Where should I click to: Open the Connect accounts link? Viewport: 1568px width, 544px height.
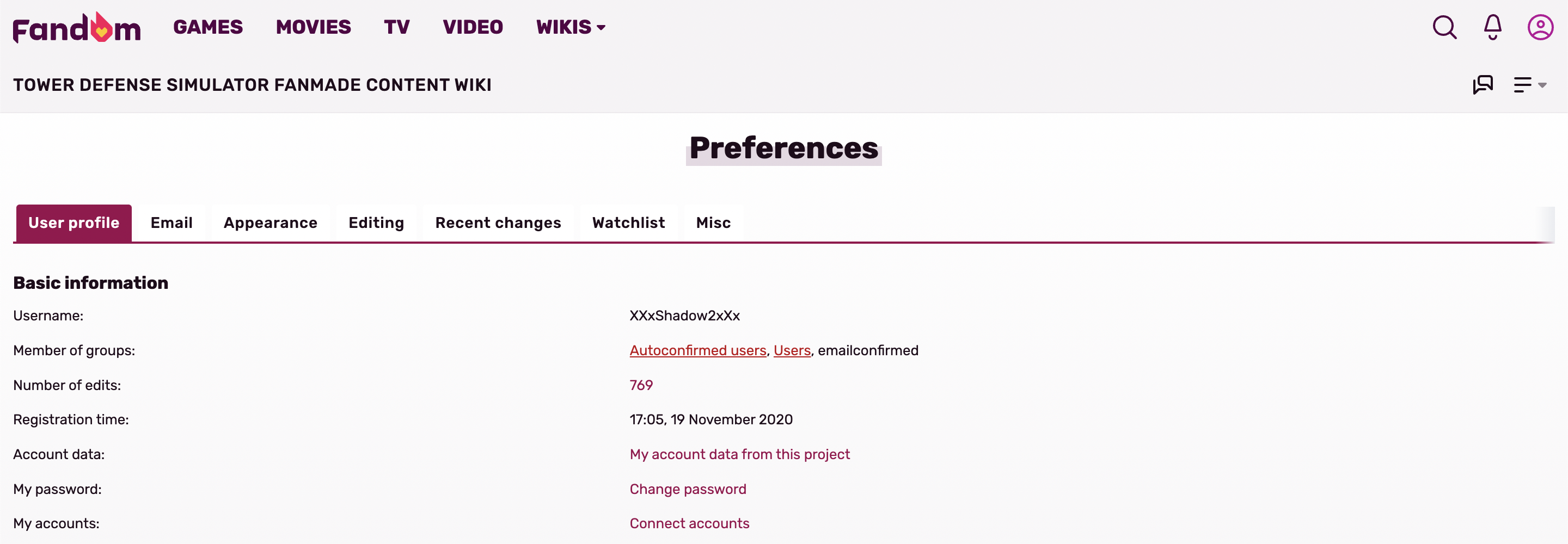(689, 523)
